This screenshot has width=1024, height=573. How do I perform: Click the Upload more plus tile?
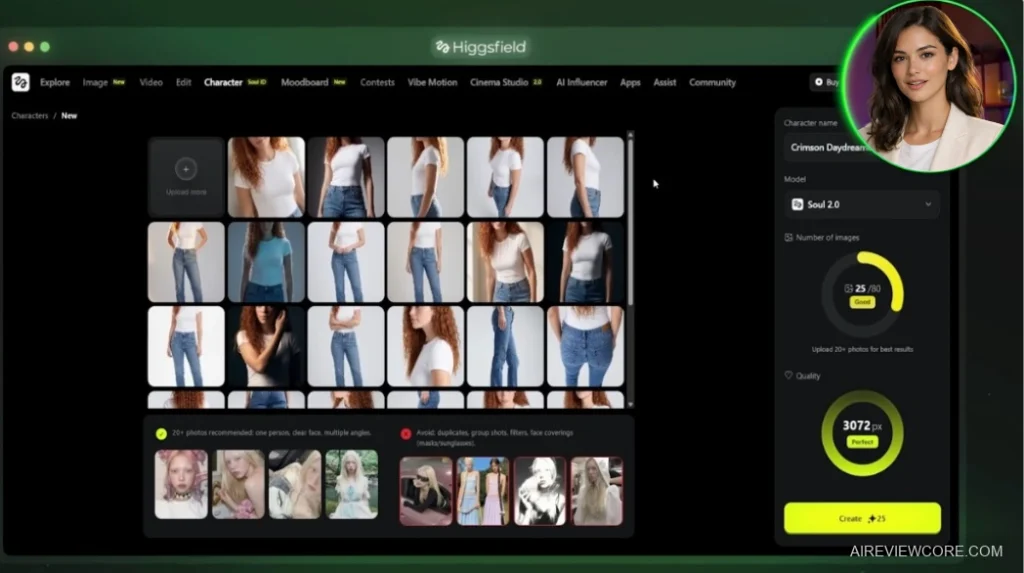[x=186, y=177]
